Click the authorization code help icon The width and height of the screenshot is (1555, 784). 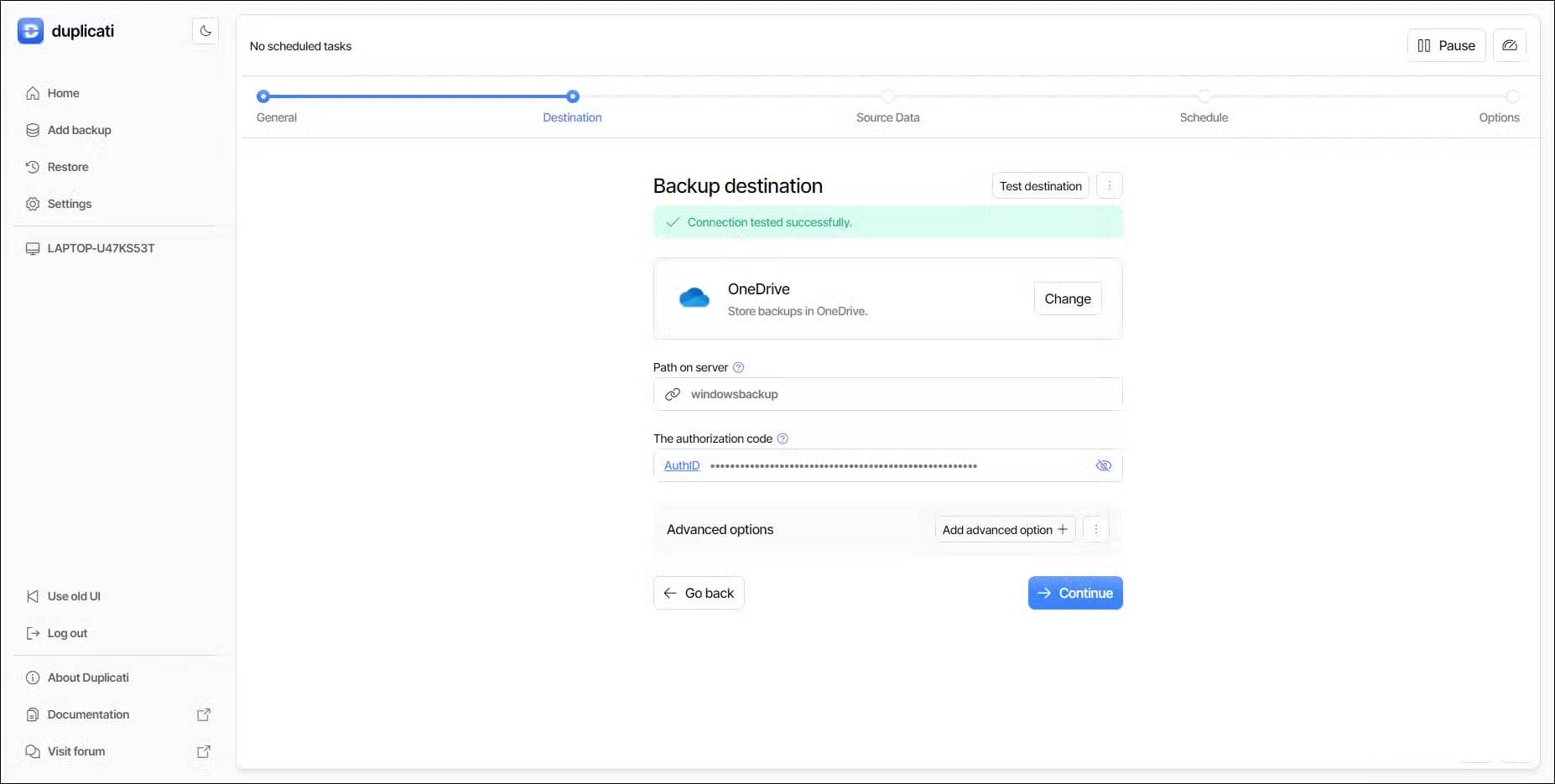tap(783, 439)
